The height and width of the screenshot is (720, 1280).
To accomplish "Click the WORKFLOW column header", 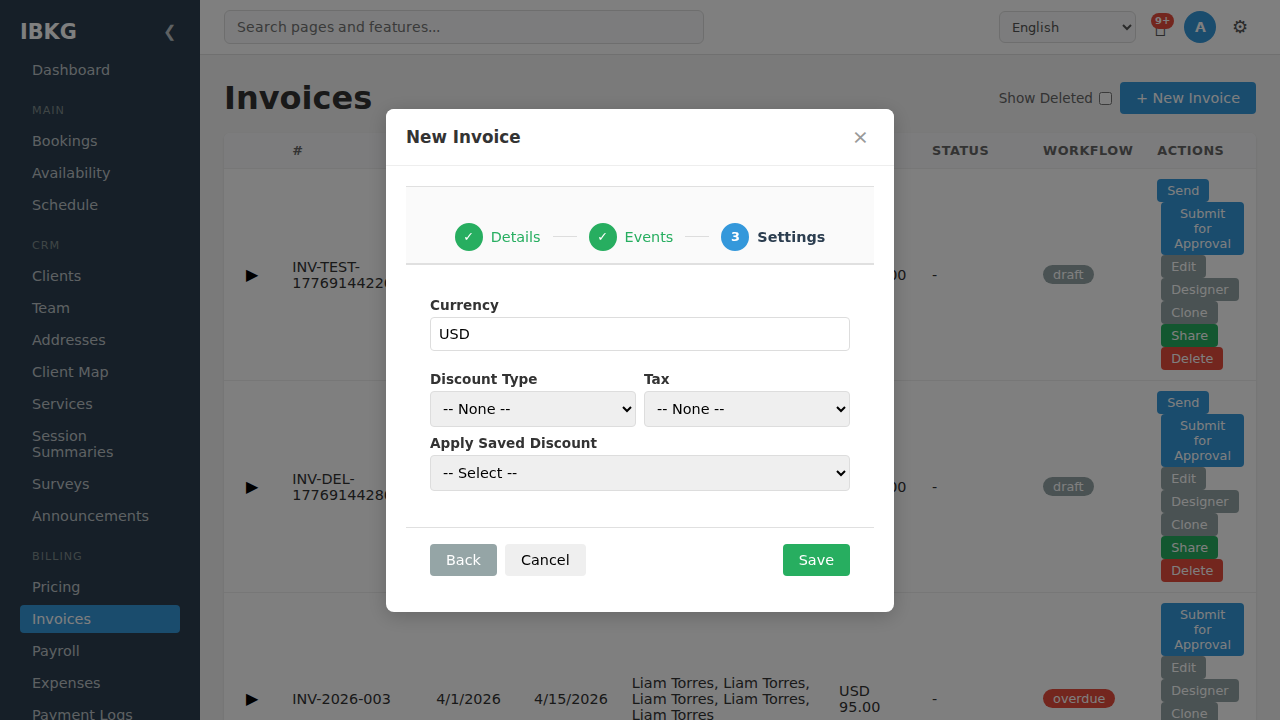I will [x=1088, y=151].
